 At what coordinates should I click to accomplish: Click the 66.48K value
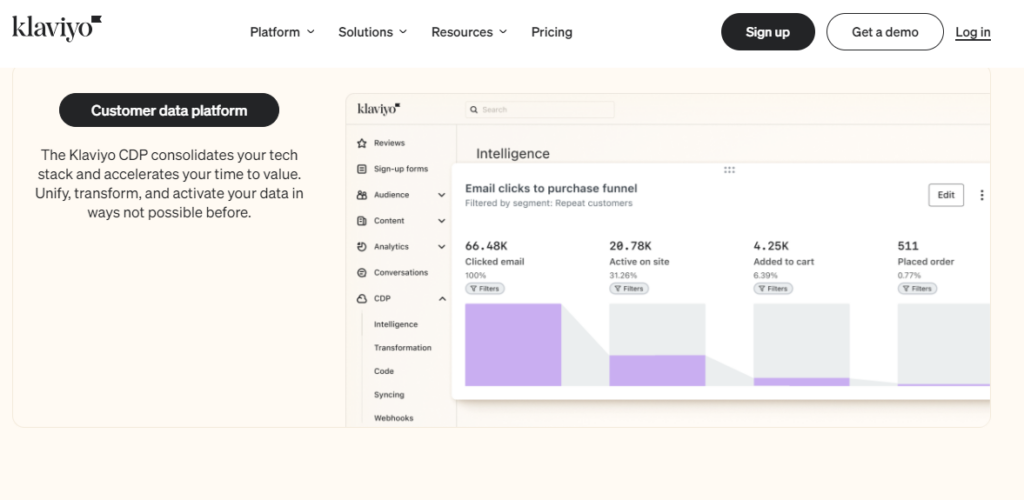[486, 246]
